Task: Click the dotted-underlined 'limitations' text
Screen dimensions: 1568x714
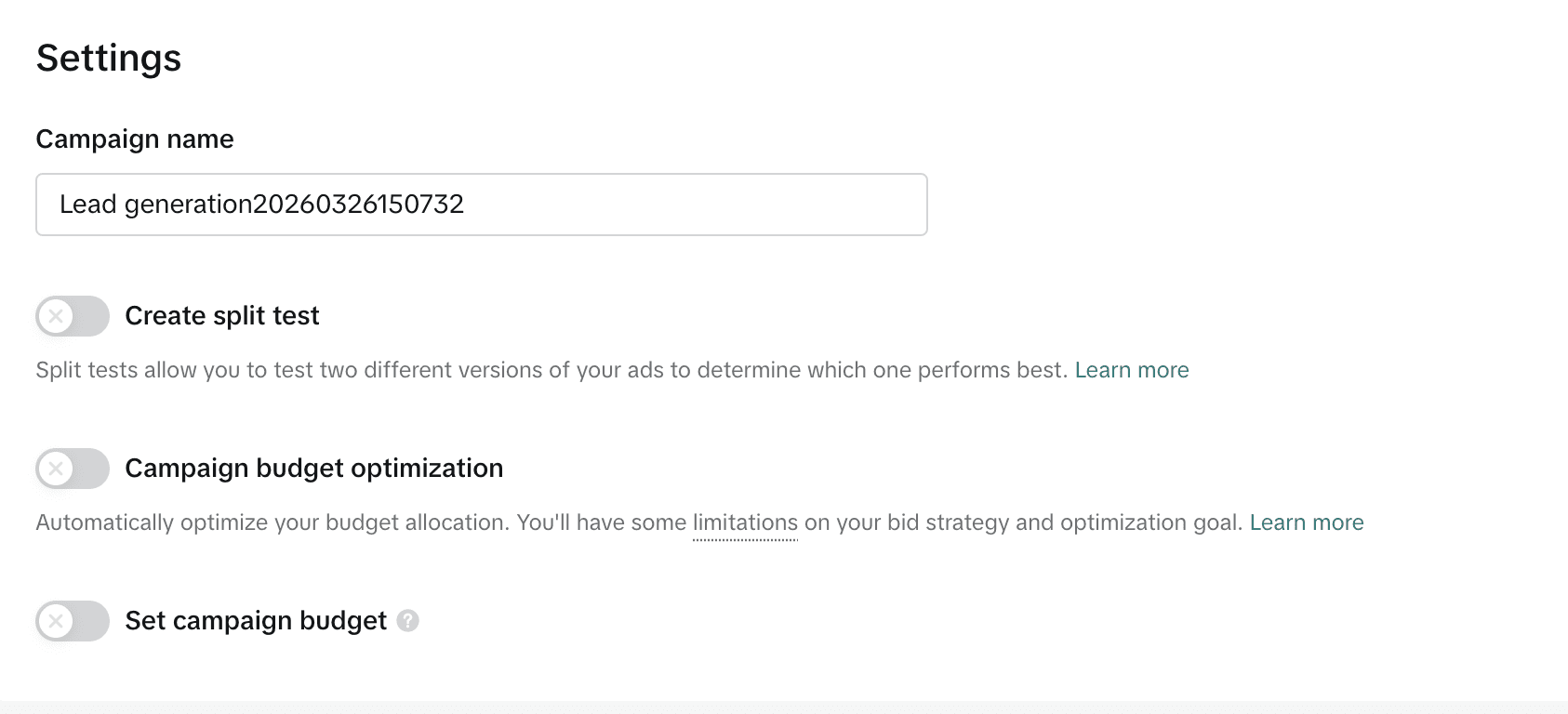Action: [745, 522]
